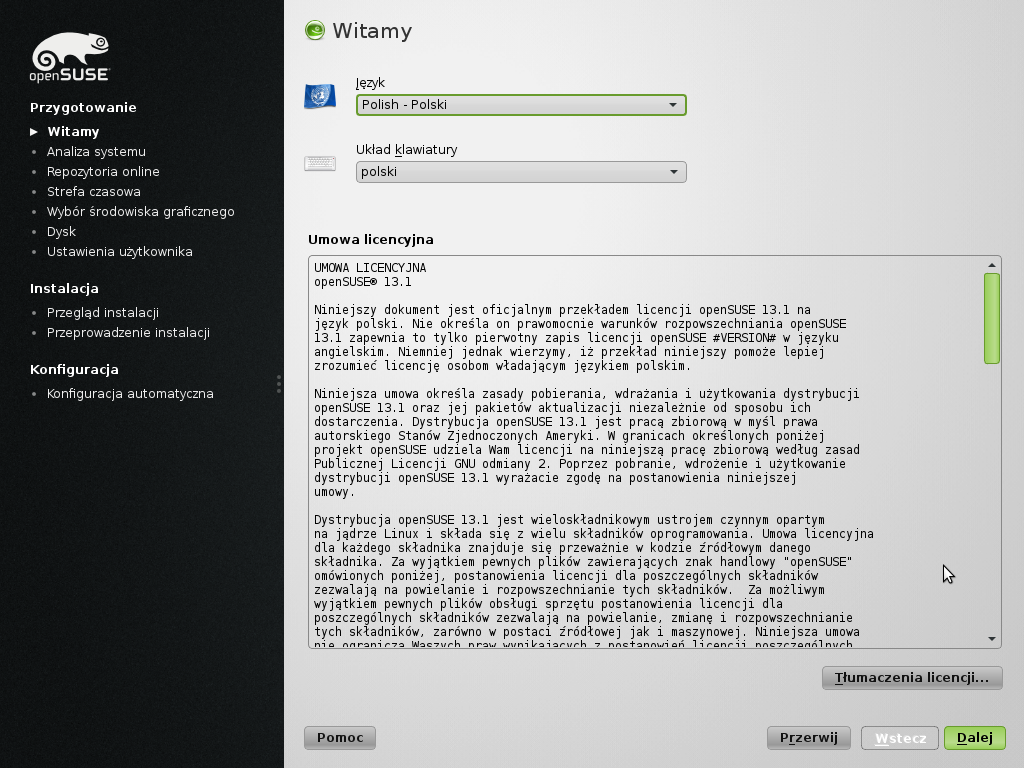Click the Przerwij abort button

808,738
